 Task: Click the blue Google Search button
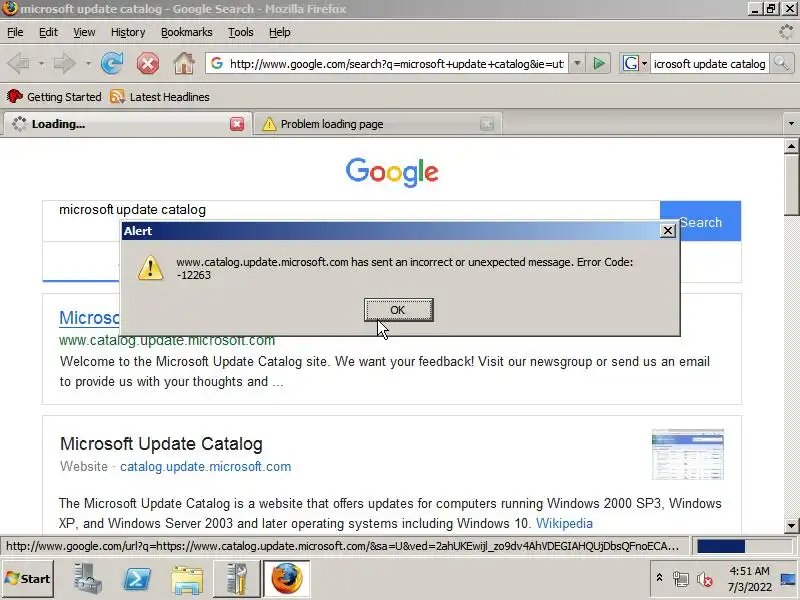click(700, 221)
